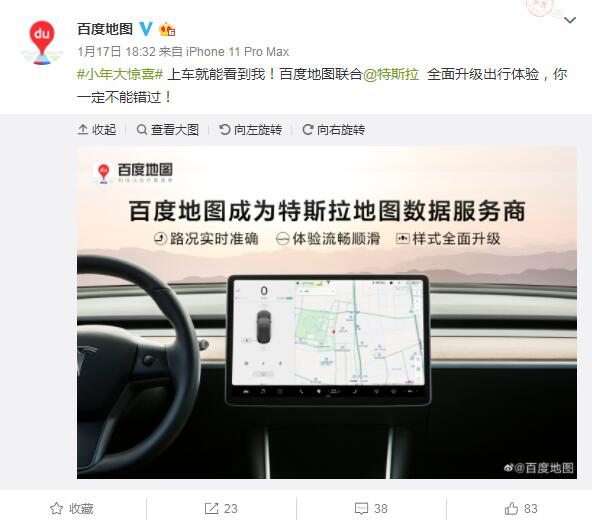
Task: Click the repost icon showing 23
Action: (221, 509)
